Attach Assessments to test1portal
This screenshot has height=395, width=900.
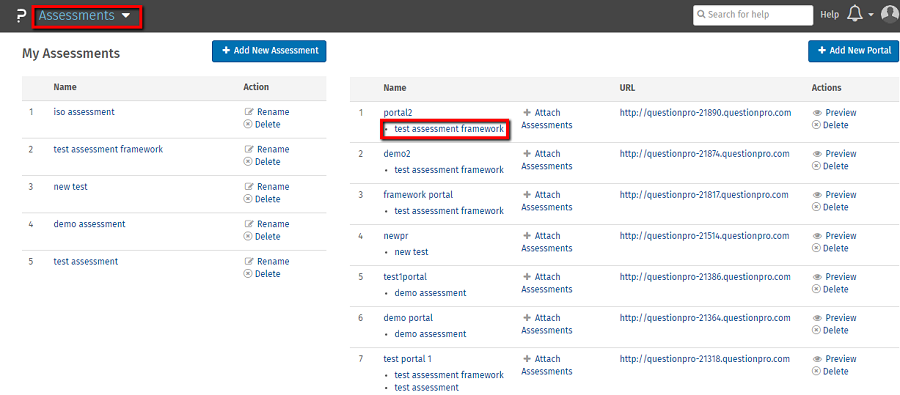pyautogui.click(x=546, y=283)
